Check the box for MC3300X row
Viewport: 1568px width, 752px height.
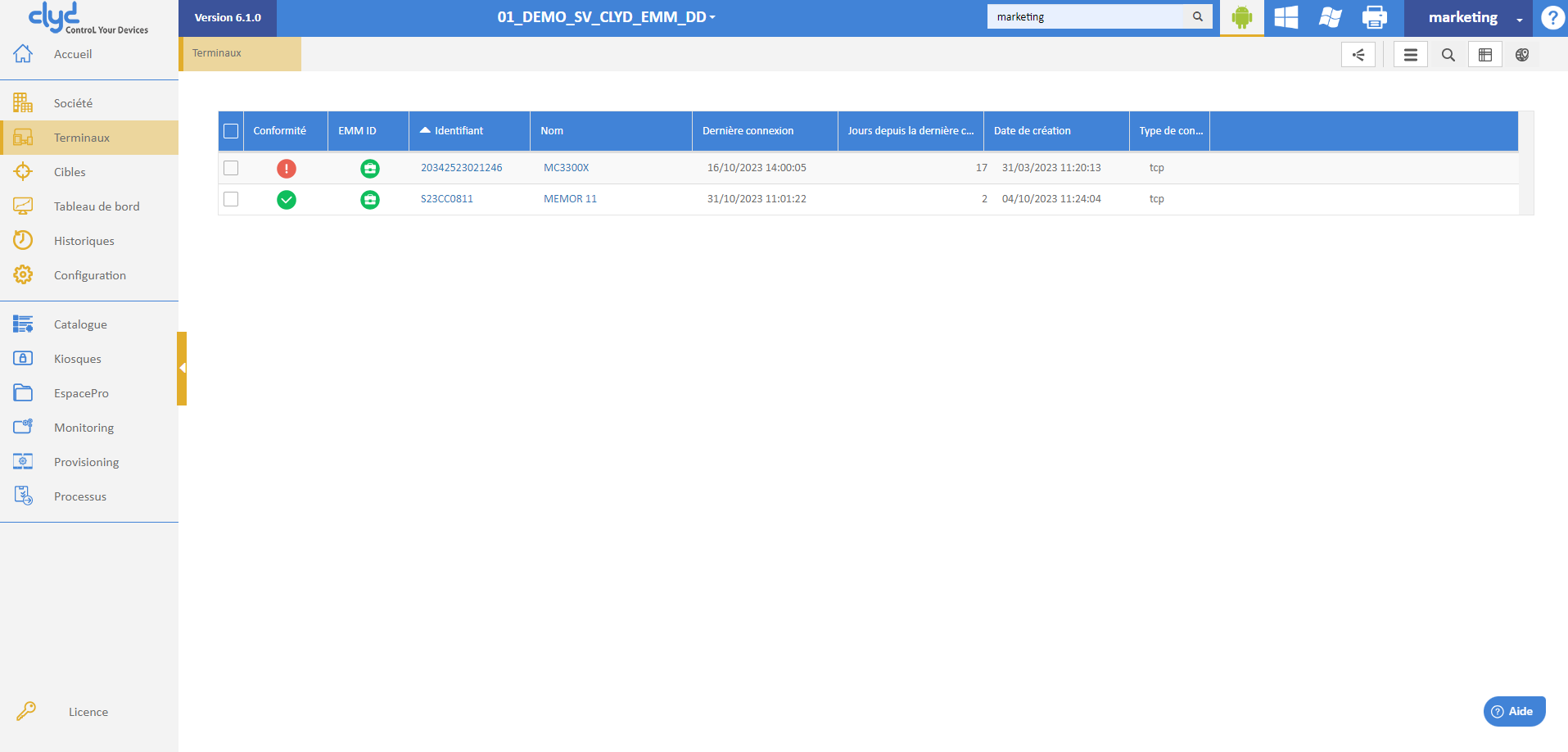[231, 168]
